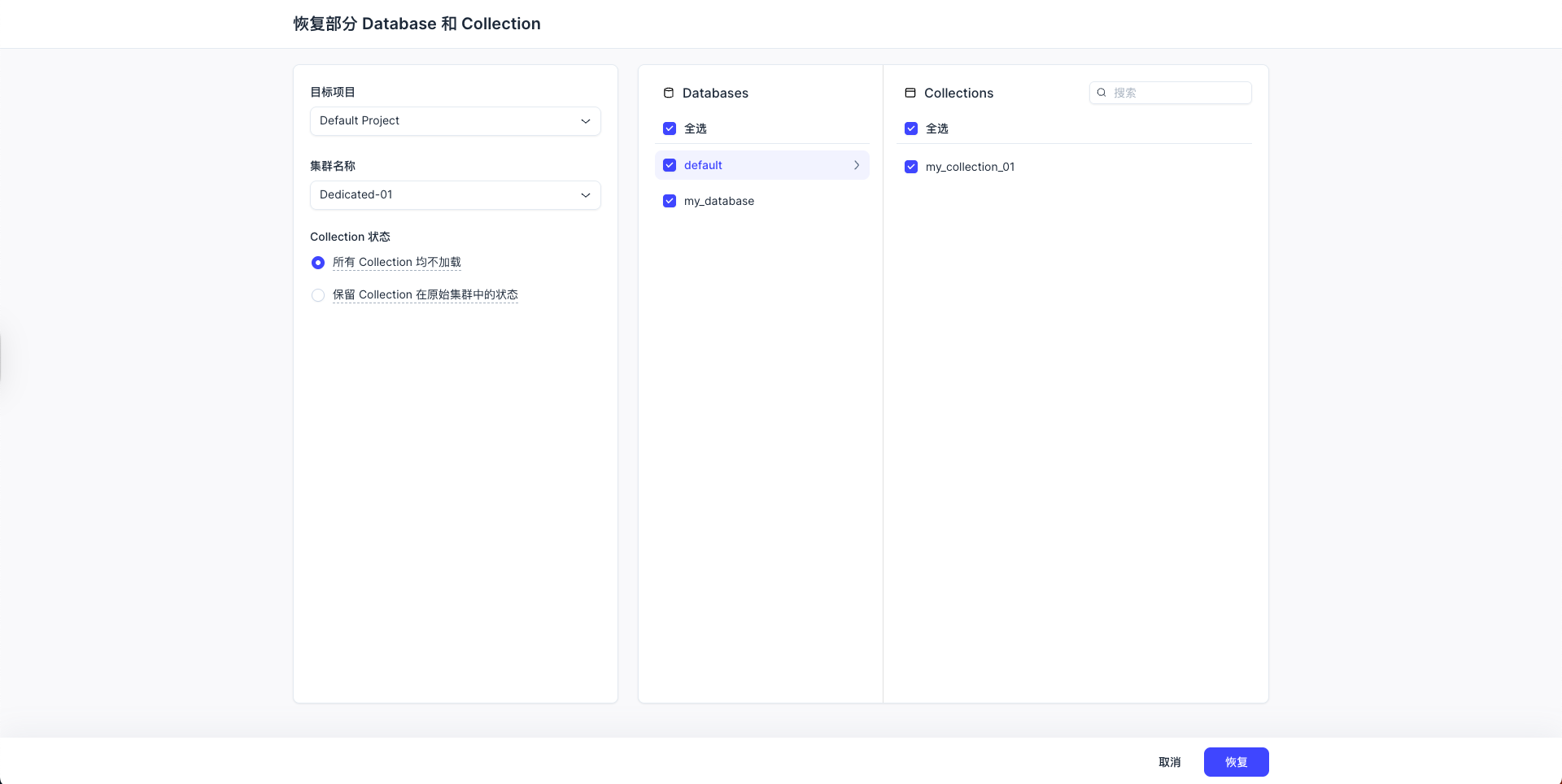Expand the Dedicated-01 cluster dropdown chevron
Viewport: 1562px width, 784px height.
[x=585, y=195]
